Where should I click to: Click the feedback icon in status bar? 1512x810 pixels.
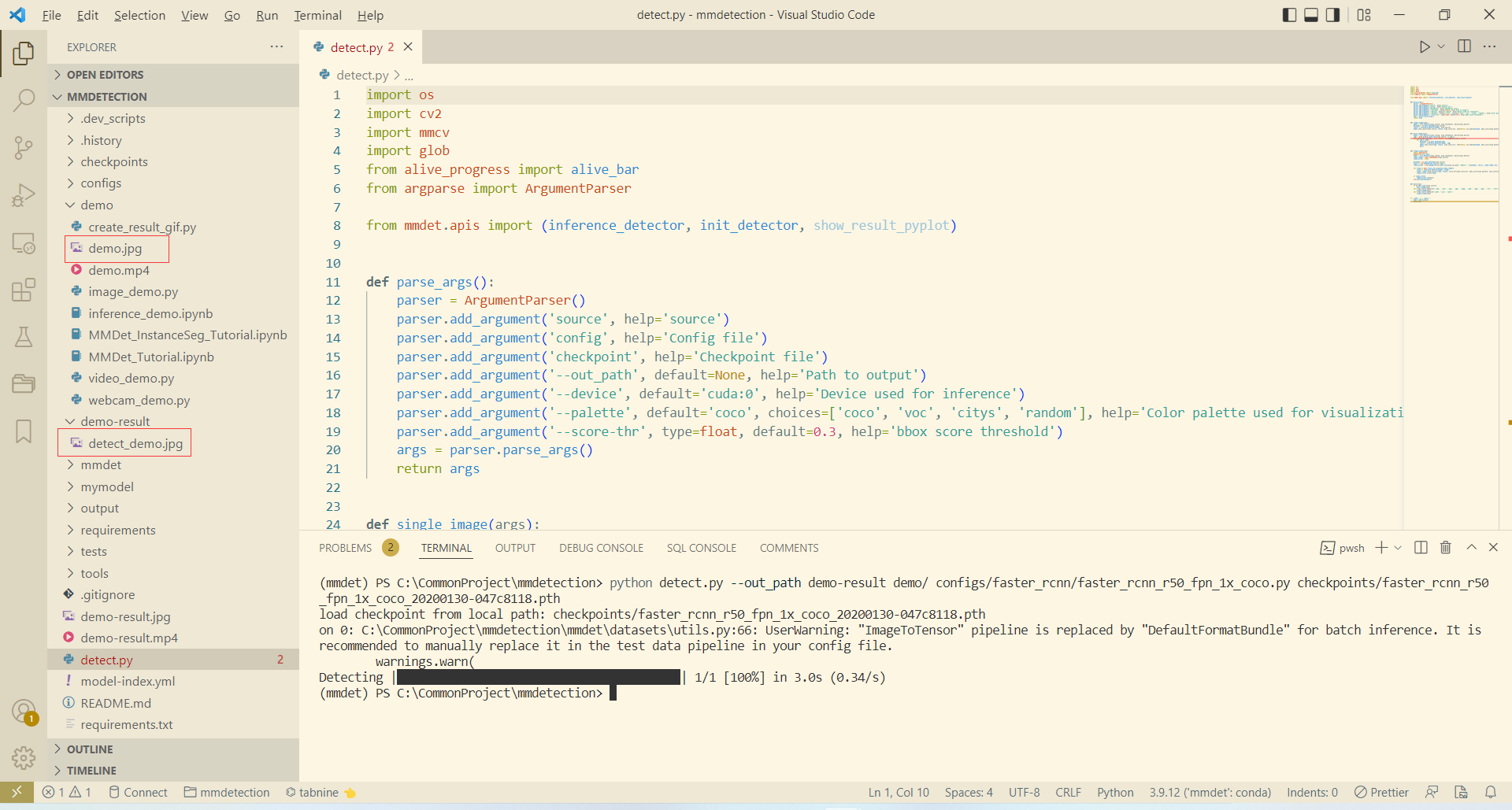(1432, 792)
